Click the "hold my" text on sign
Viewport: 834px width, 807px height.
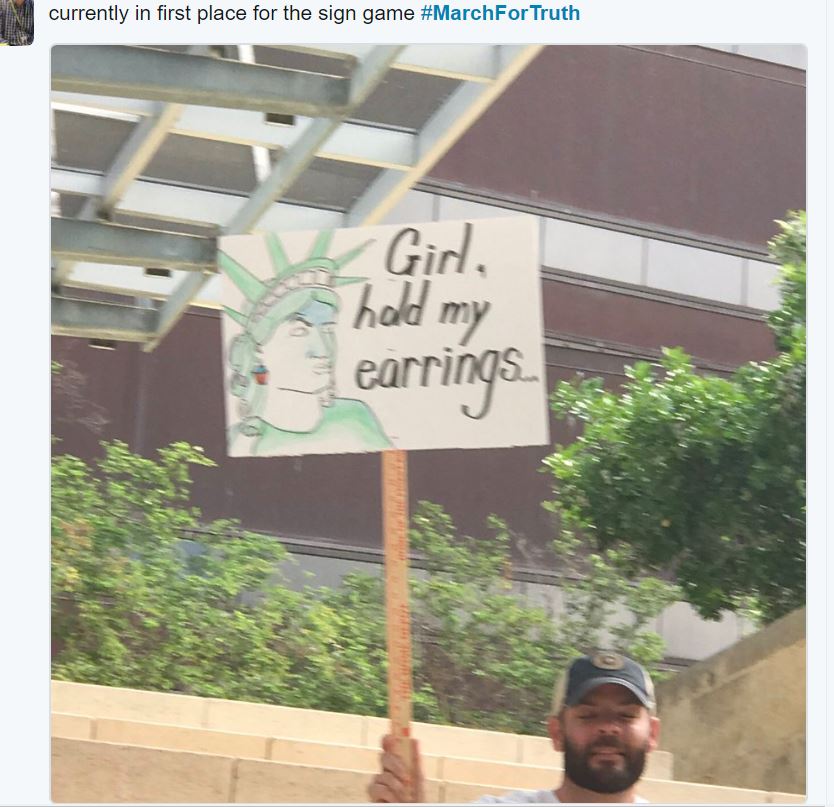click(420, 313)
